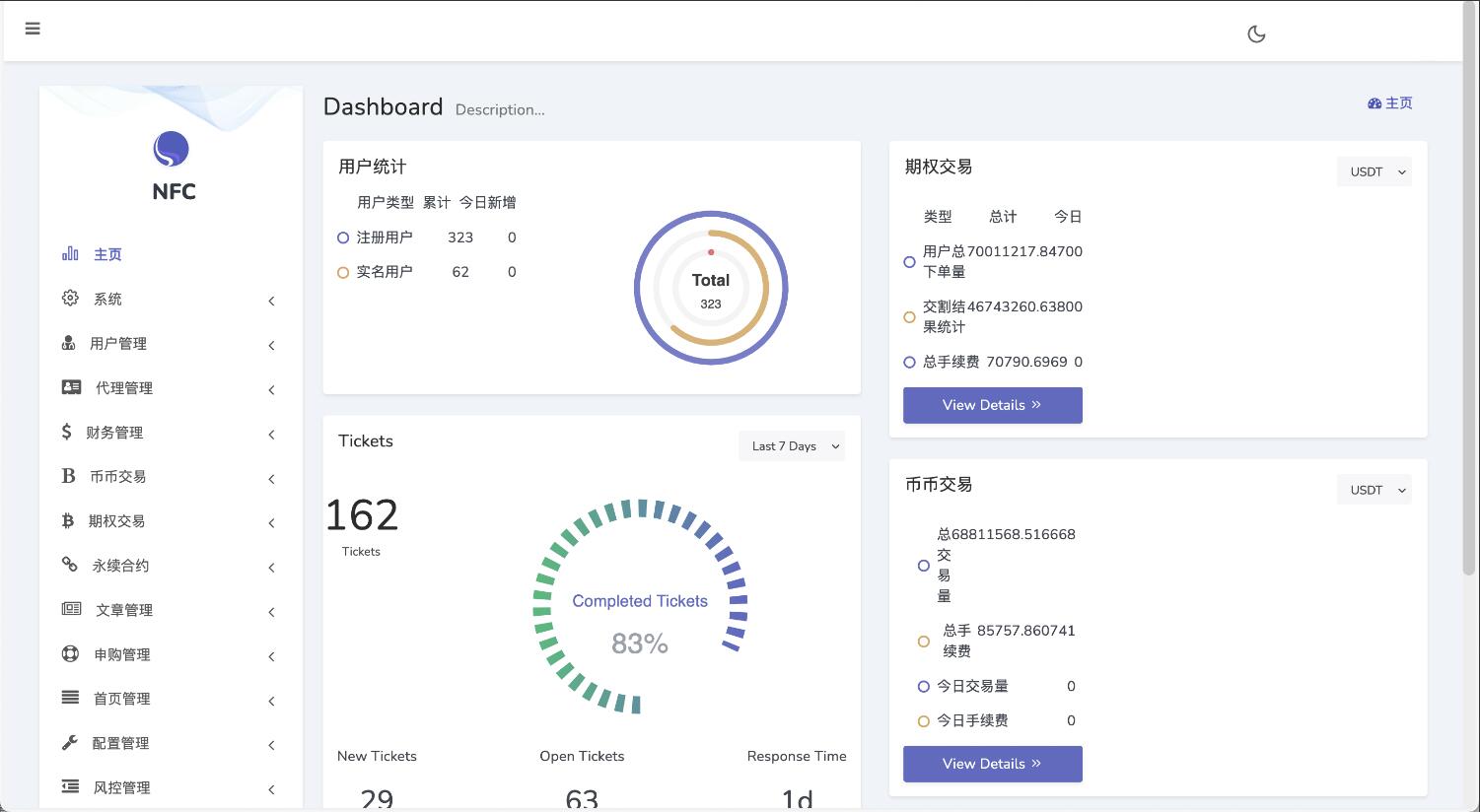Viewport: 1480px width, 812px height.
Task: Click View Details under 期权交易
Action: pos(992,405)
